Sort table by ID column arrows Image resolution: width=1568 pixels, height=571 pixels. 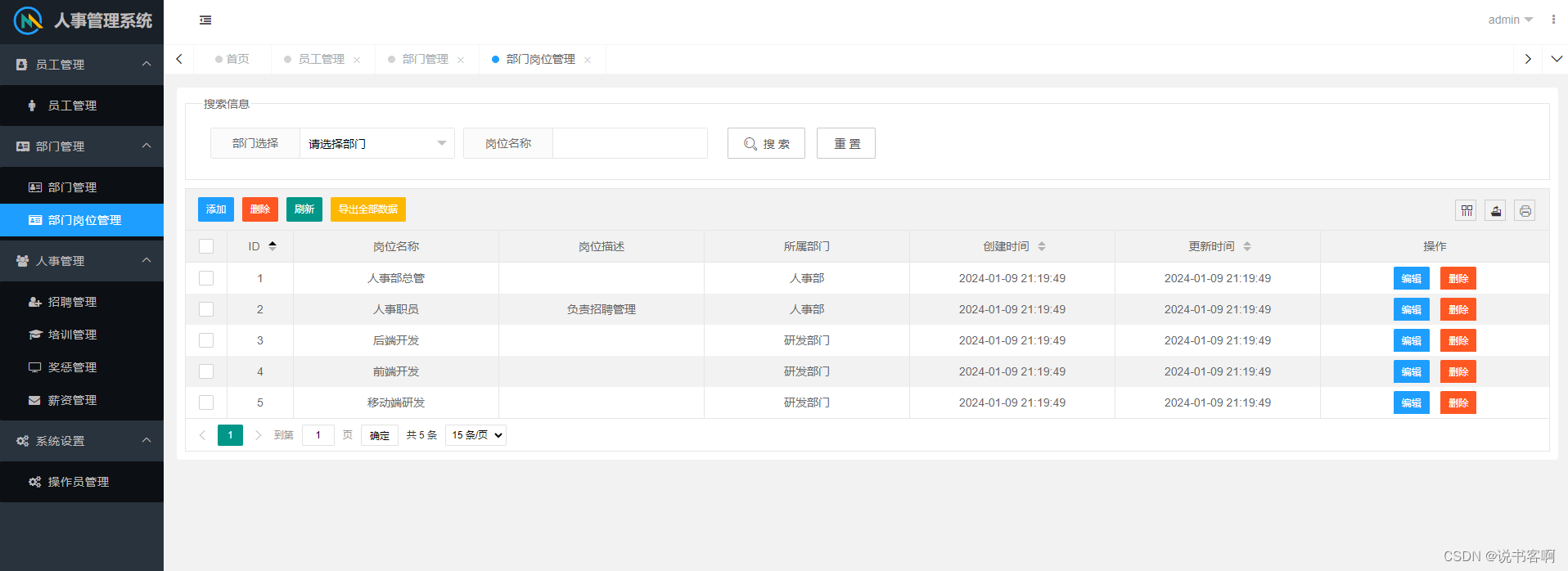(273, 245)
